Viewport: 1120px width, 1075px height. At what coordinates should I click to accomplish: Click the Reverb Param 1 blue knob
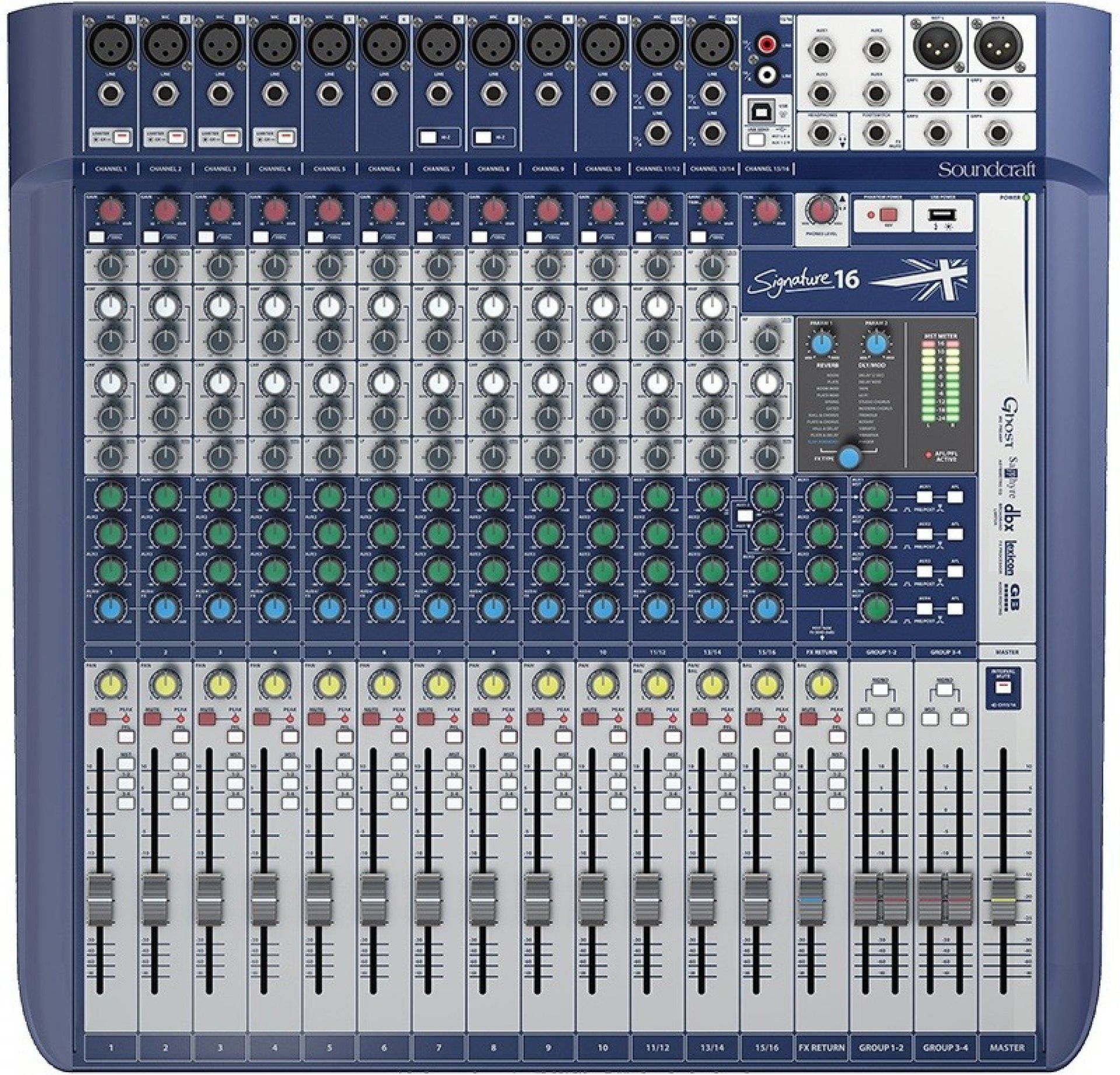(x=822, y=345)
